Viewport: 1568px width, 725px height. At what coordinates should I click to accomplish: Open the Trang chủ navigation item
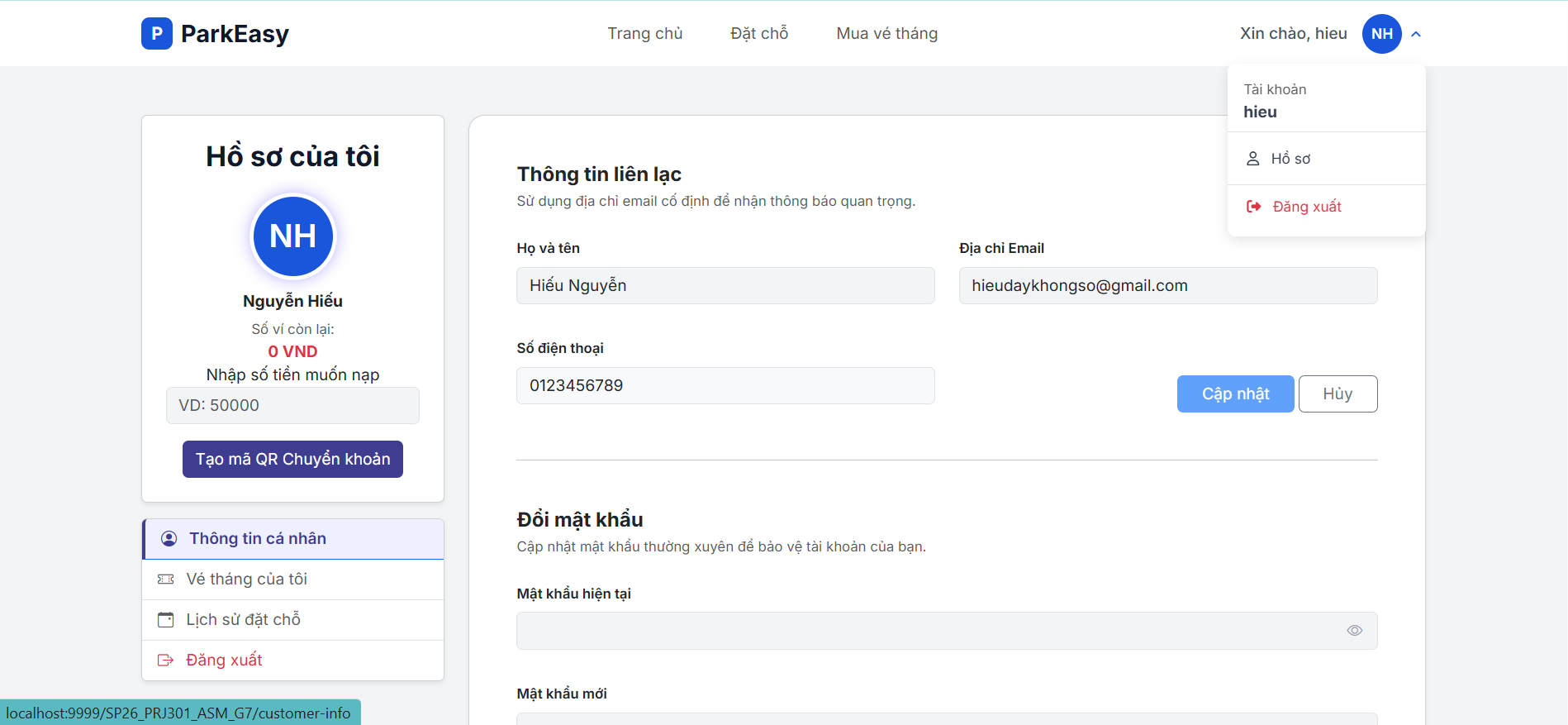[644, 34]
